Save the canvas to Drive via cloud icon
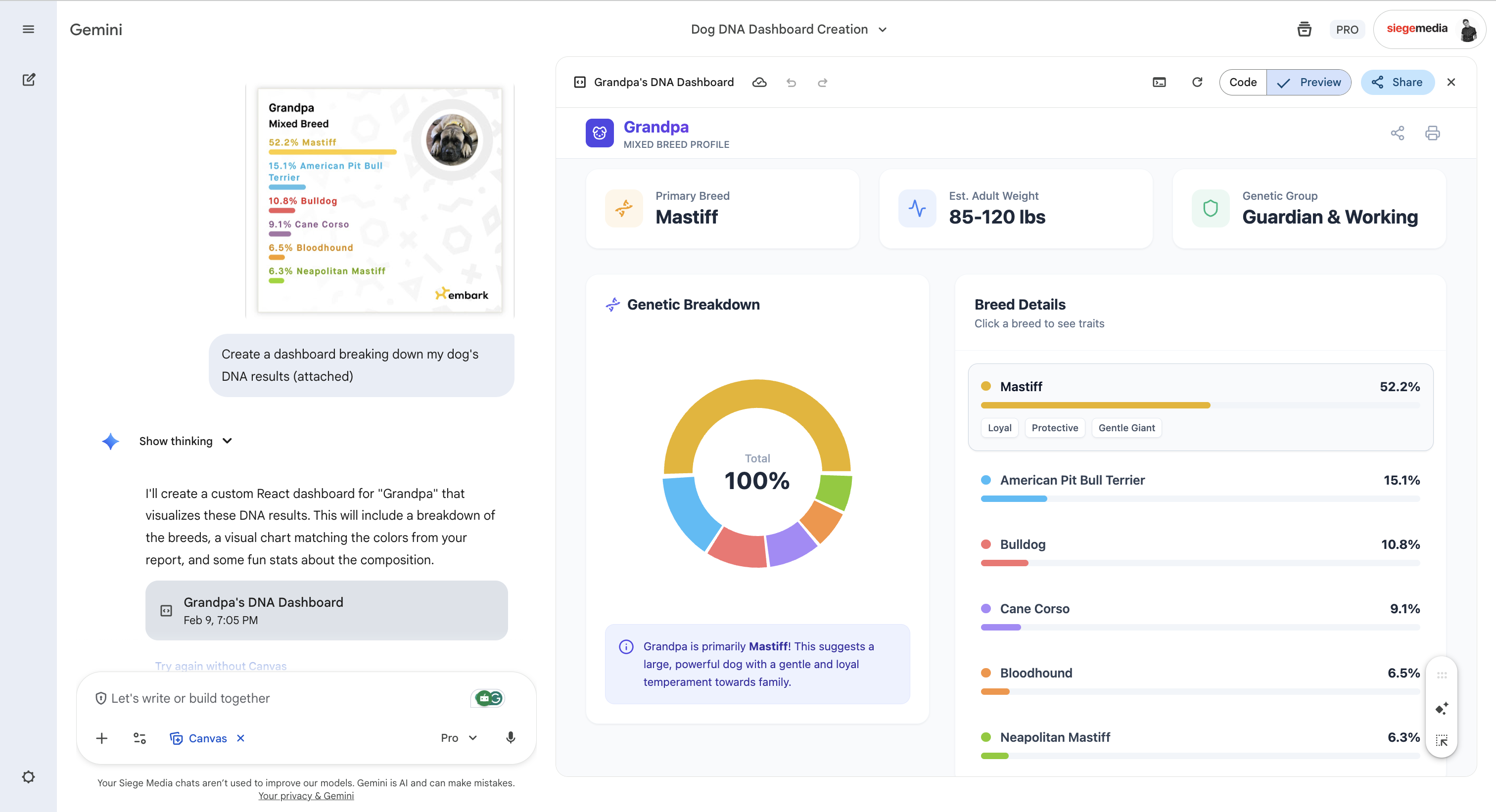The height and width of the screenshot is (812, 1496). 759,82
